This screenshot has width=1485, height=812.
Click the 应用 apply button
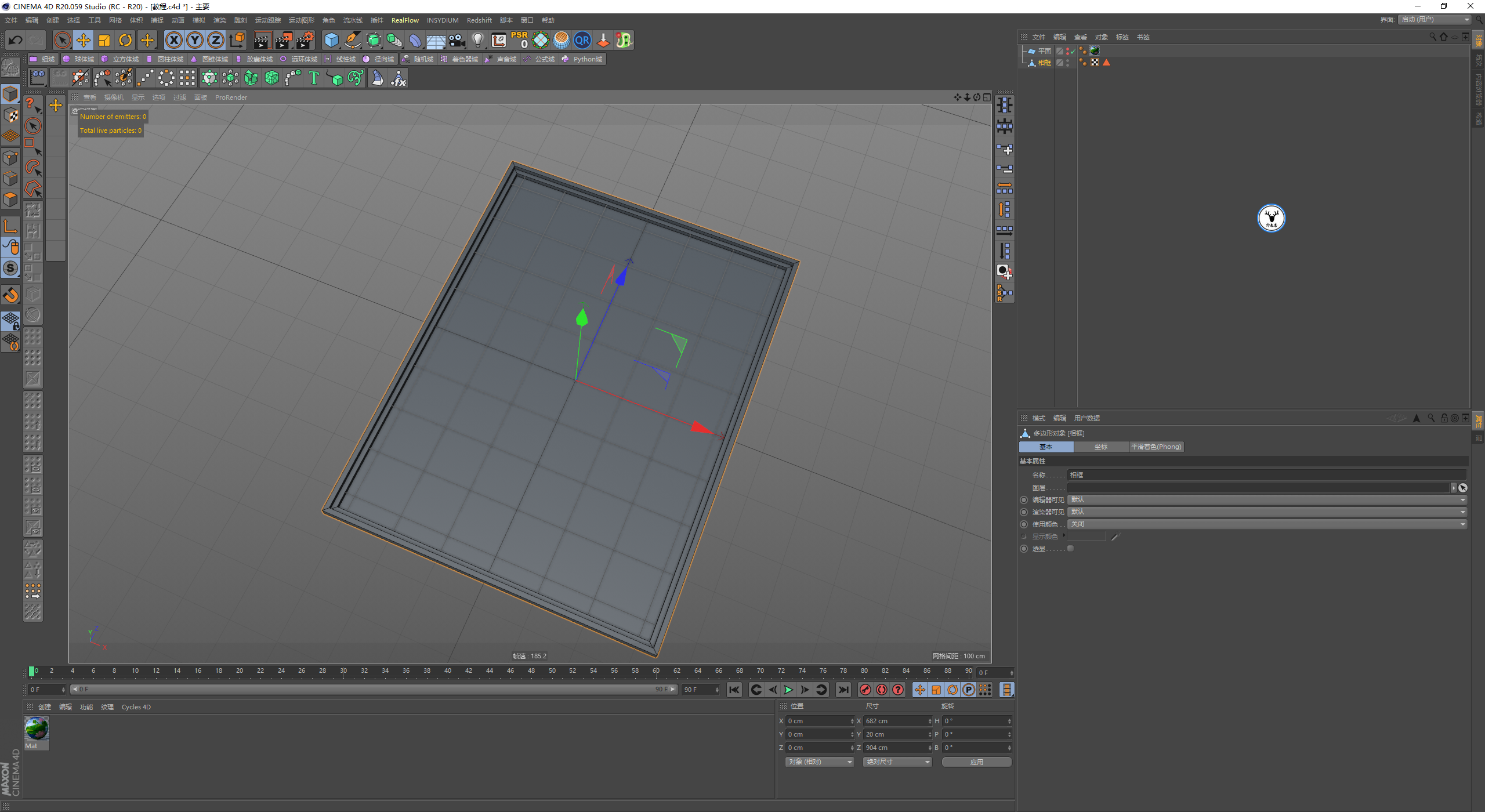[x=976, y=762]
